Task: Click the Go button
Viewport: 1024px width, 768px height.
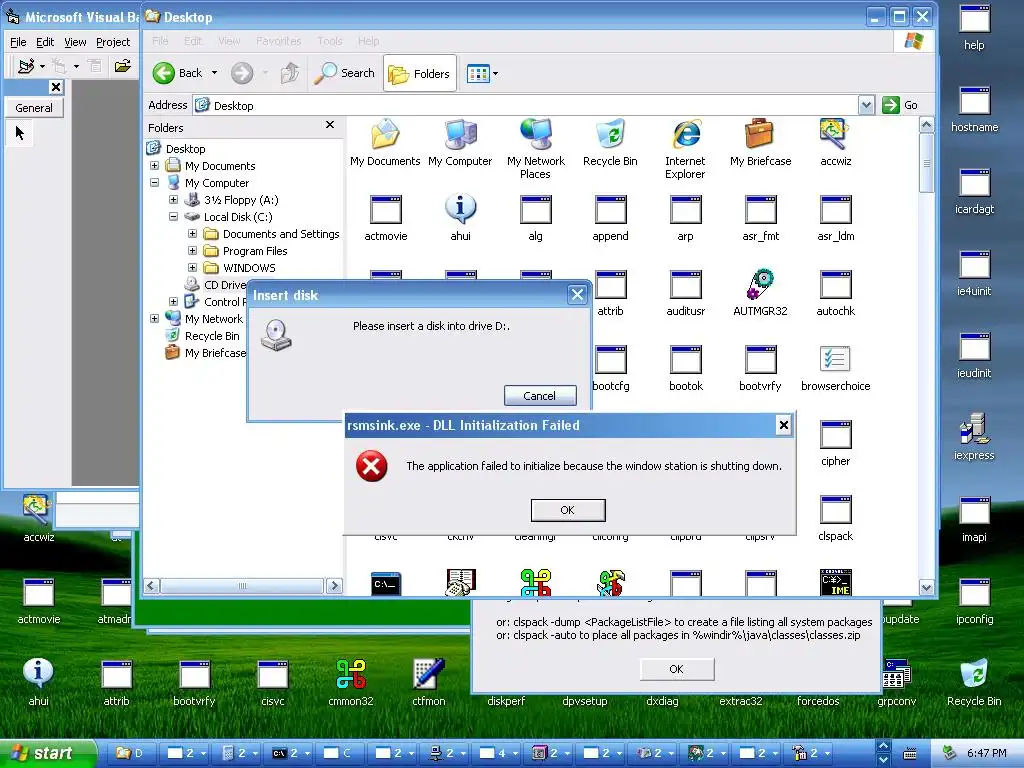Action: 900,105
